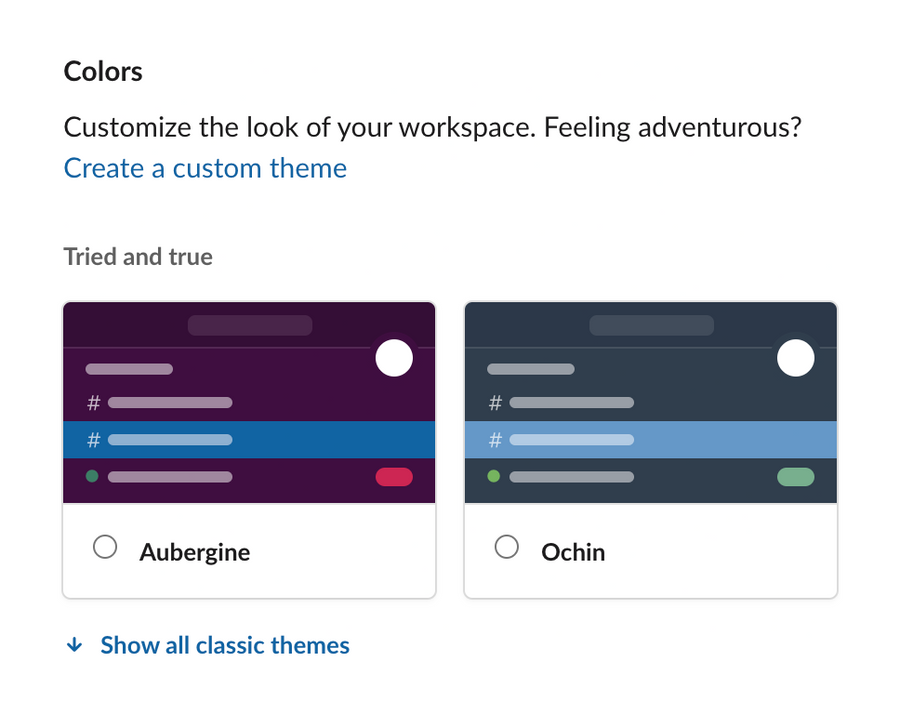Click the hashtag icon in the Ochin preview
The image size is (900, 714).
tap(493, 403)
